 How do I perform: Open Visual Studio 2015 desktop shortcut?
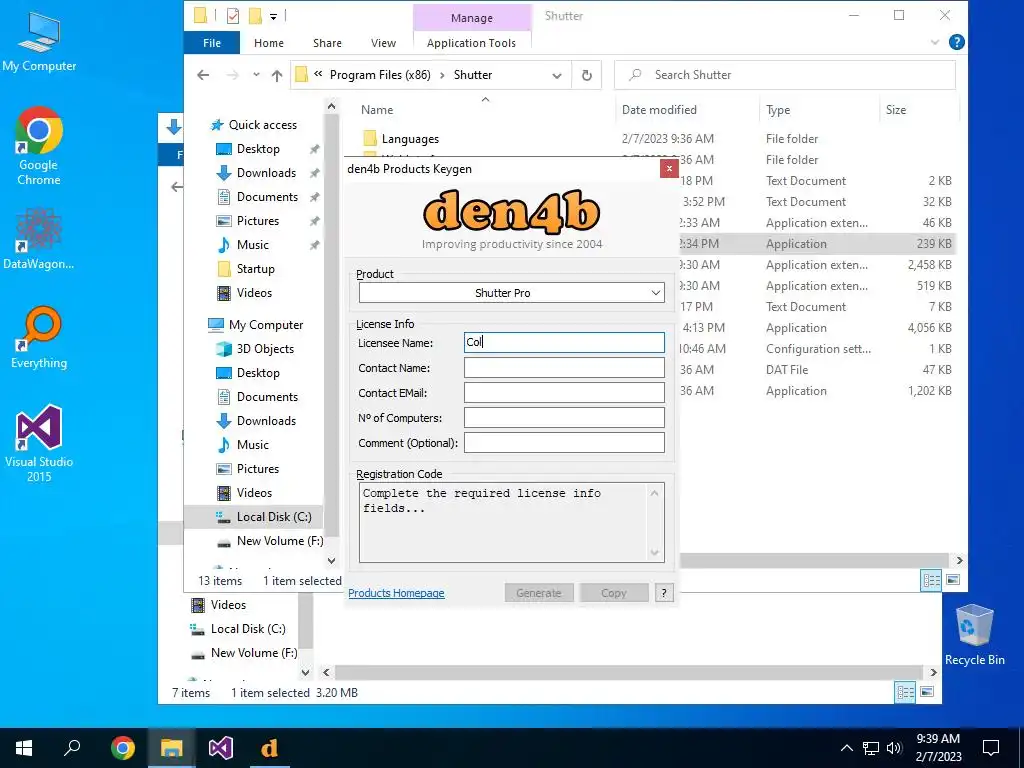[39, 444]
